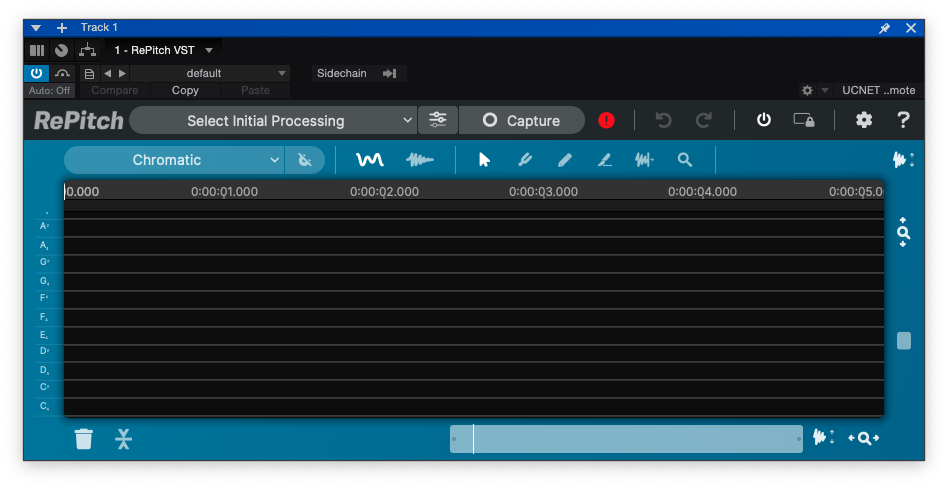This screenshot has width=948, height=488.
Task: Click the 0:00:04.000 ruler mark
Action: (x=702, y=192)
